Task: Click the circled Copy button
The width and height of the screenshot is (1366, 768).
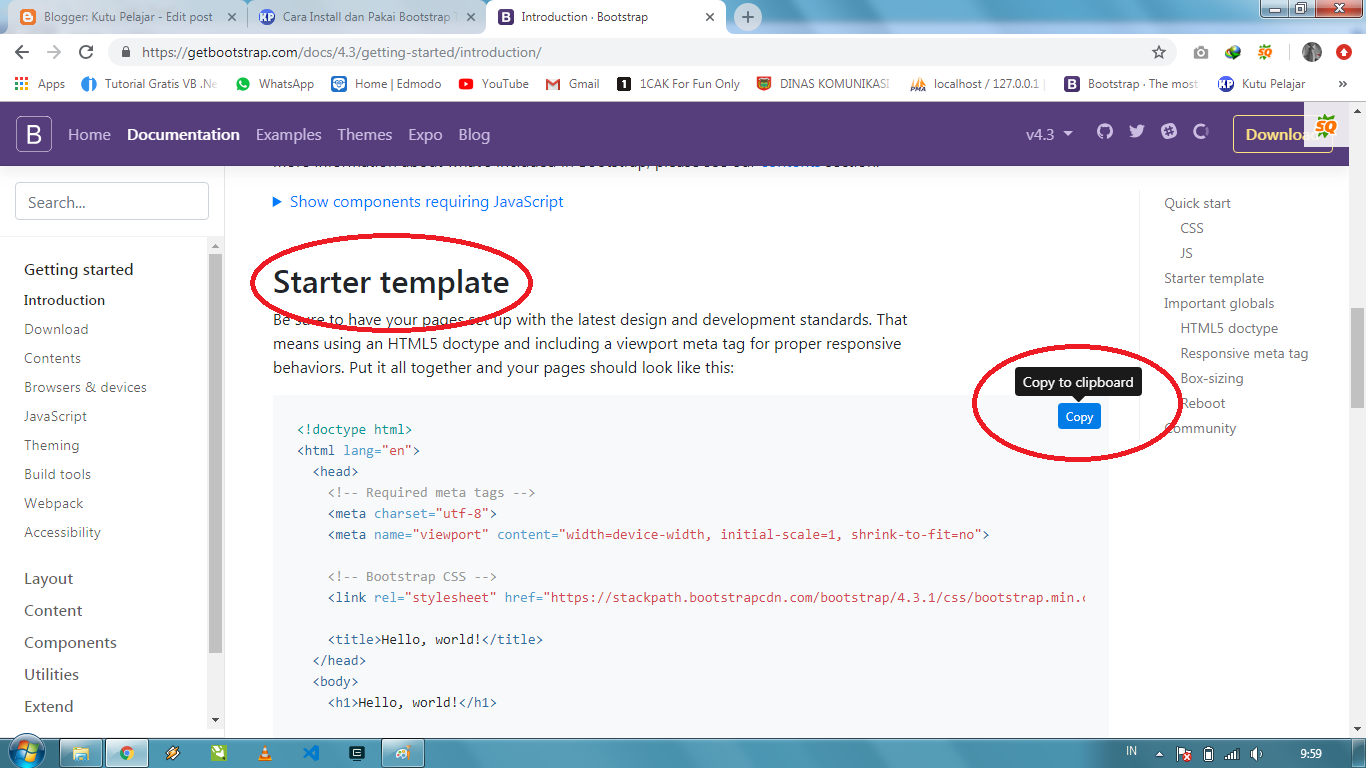Action: pyautogui.click(x=1079, y=416)
